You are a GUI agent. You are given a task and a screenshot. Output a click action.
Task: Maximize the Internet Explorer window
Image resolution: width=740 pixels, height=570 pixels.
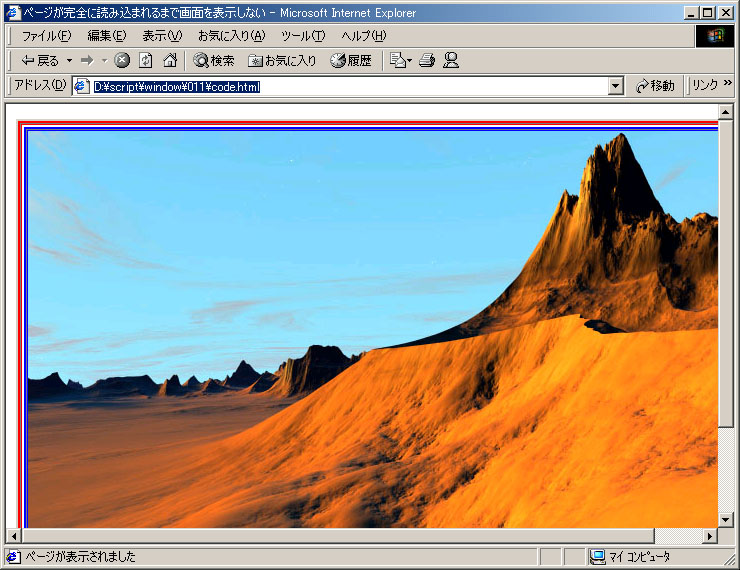[x=707, y=13]
